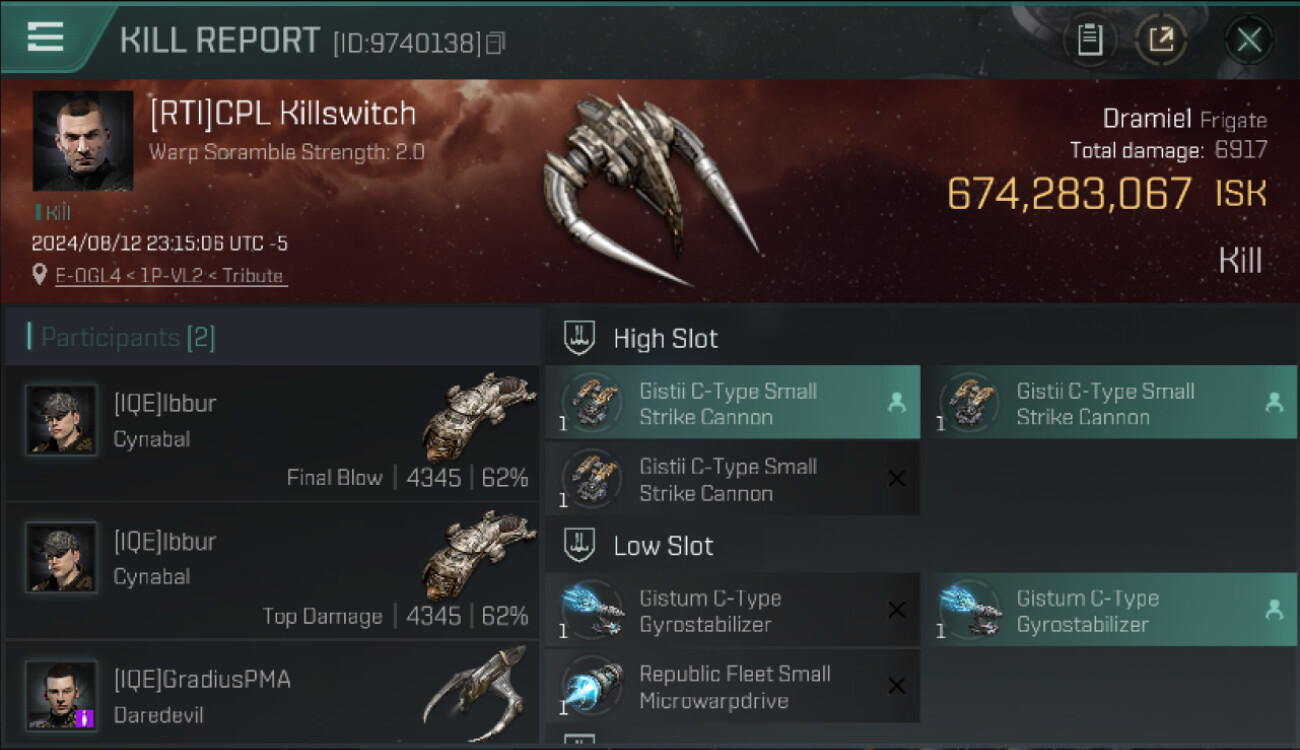
Task: Open the E-OGL4 Tribute location link
Action: (170, 276)
